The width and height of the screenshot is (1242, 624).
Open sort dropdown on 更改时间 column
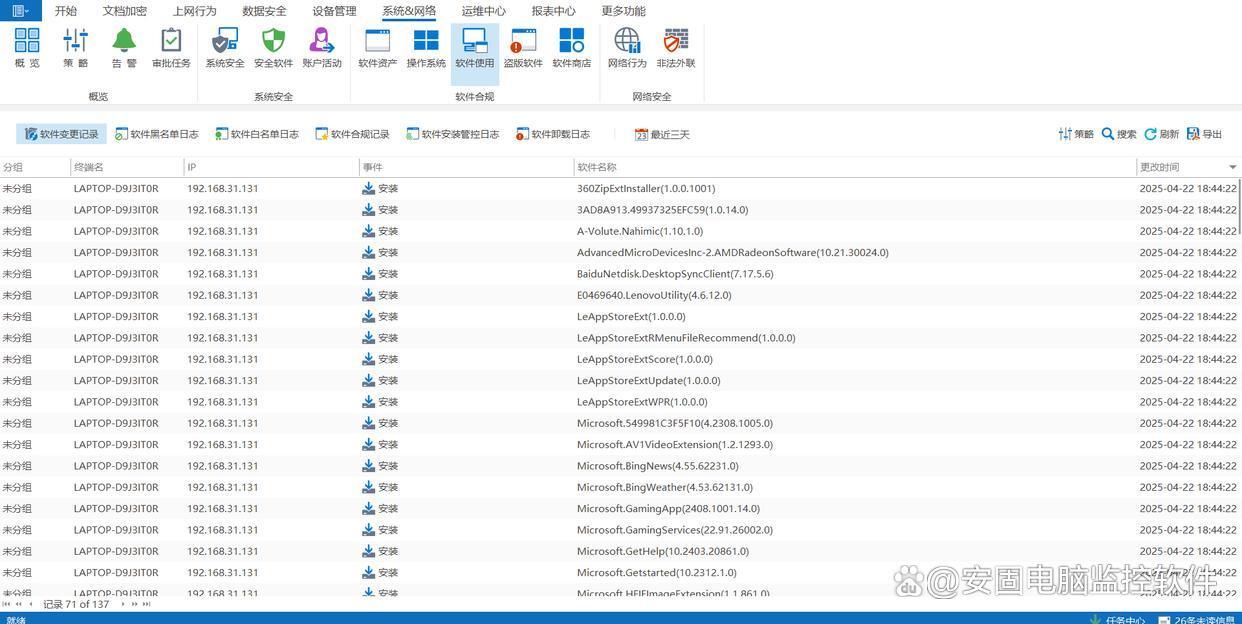(1232, 167)
